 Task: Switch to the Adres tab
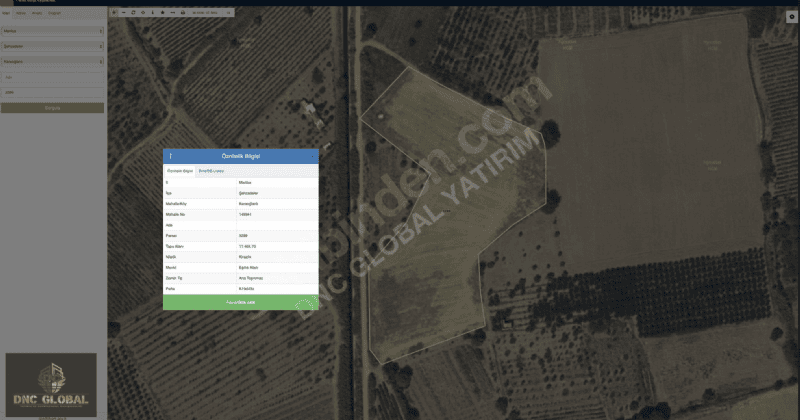point(21,13)
